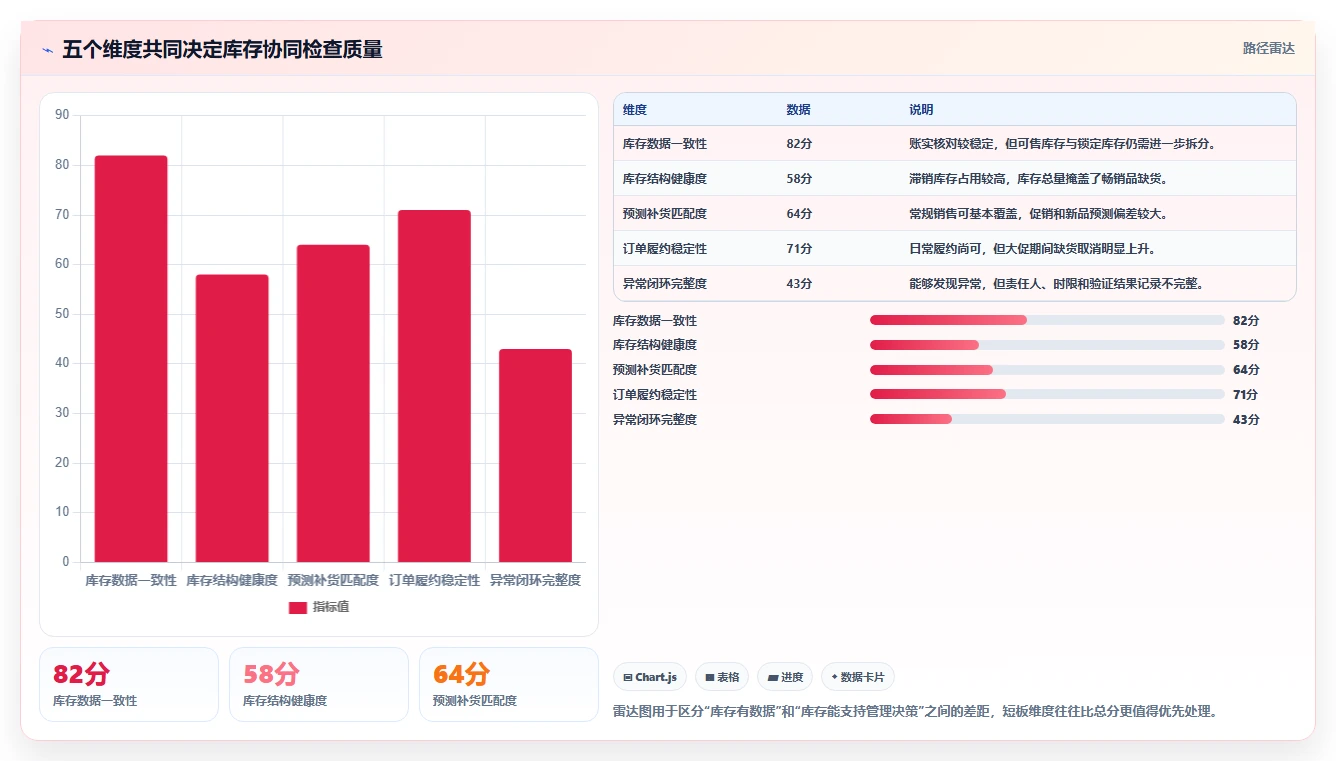Click the 58分 table cell
The image size is (1336, 761).
799,179
